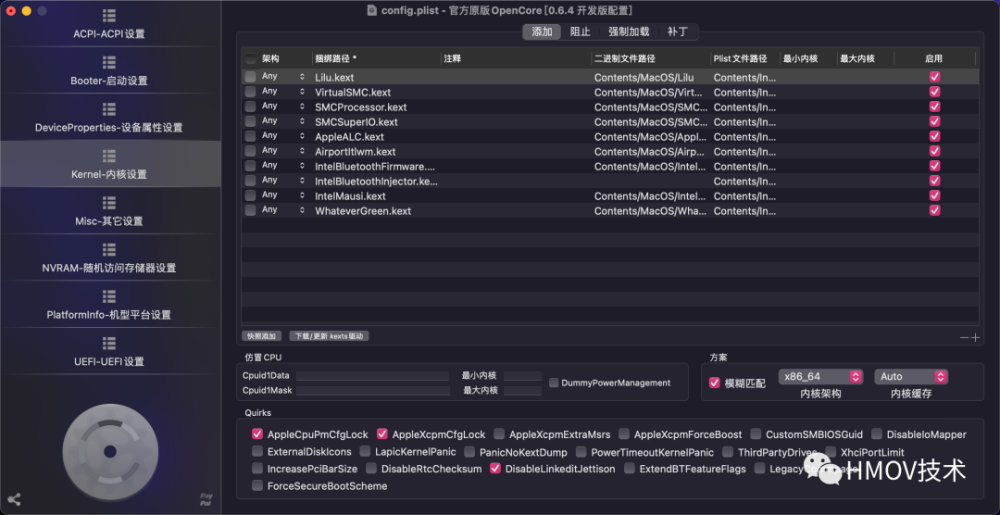Remove kext entry with minus icon
Screen dimensions: 1000x515
964,338
